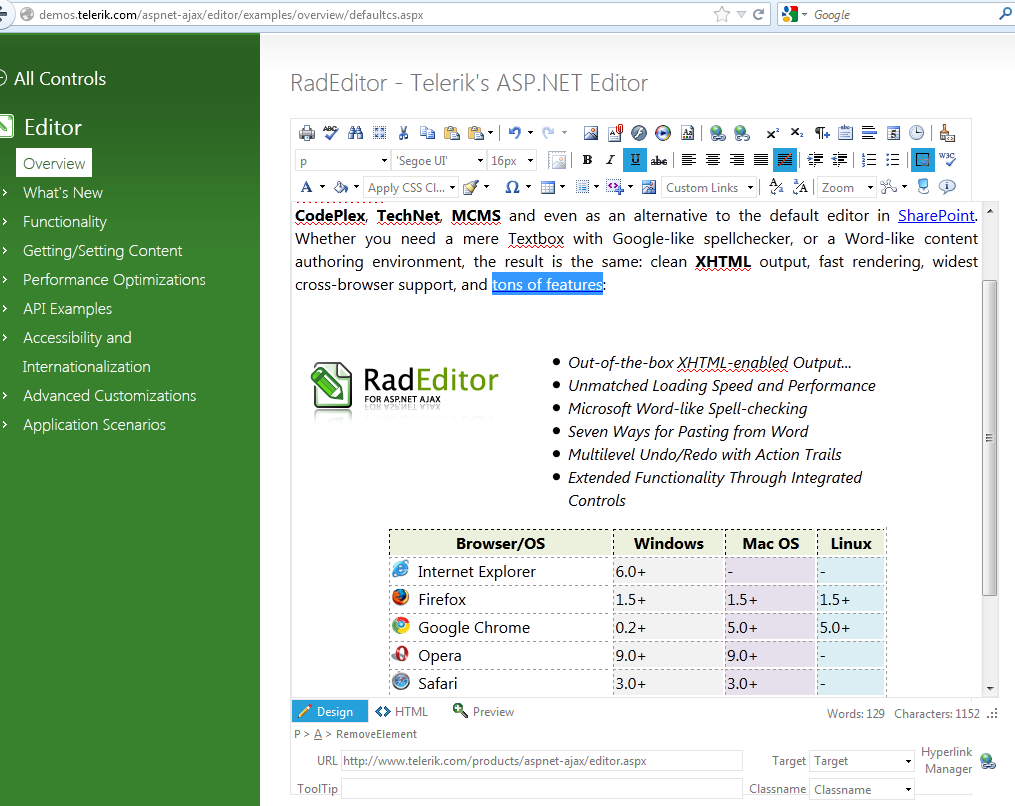Viewport: 1015px width, 806px height.
Task: Open the Media Manager play icon
Action: point(663,133)
